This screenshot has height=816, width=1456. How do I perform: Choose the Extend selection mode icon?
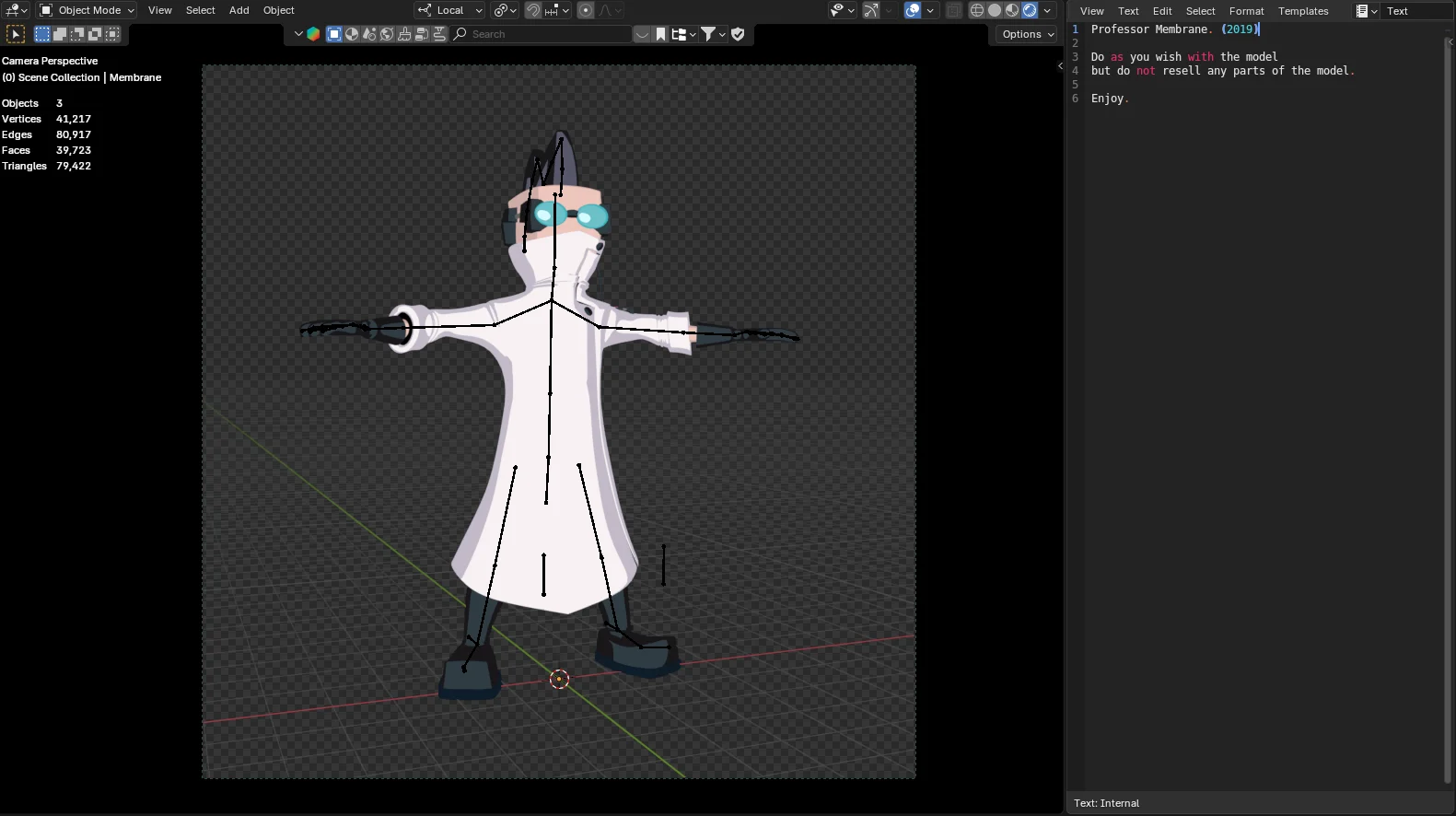(60, 34)
